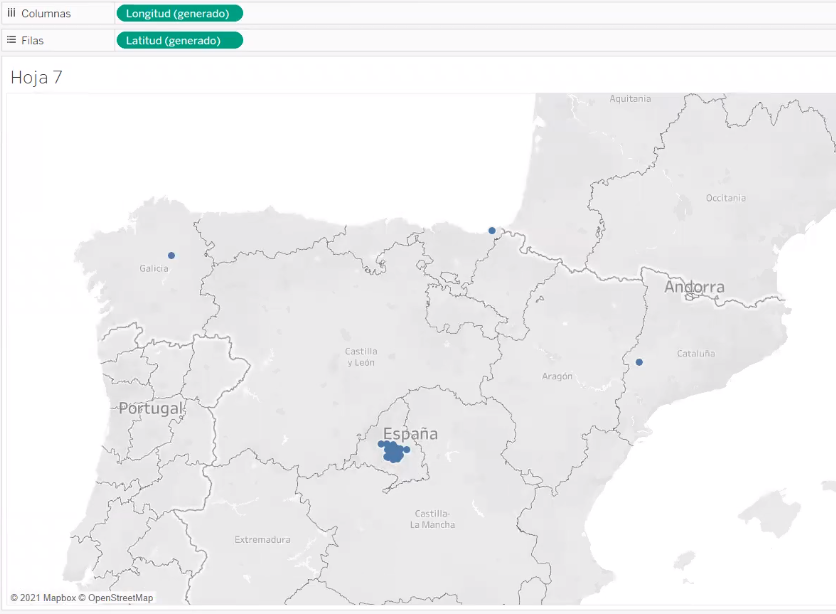This screenshot has width=836, height=614.
Task: Click the Extremadura map label
Action: click(262, 540)
